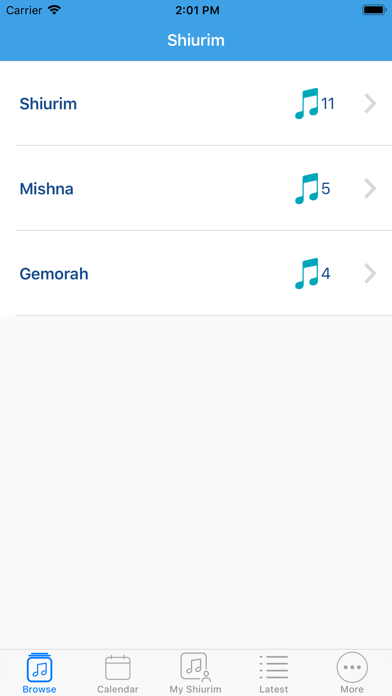Open the My Shiurim tab icon
The width and height of the screenshot is (392, 696).
pyautogui.click(x=195, y=667)
